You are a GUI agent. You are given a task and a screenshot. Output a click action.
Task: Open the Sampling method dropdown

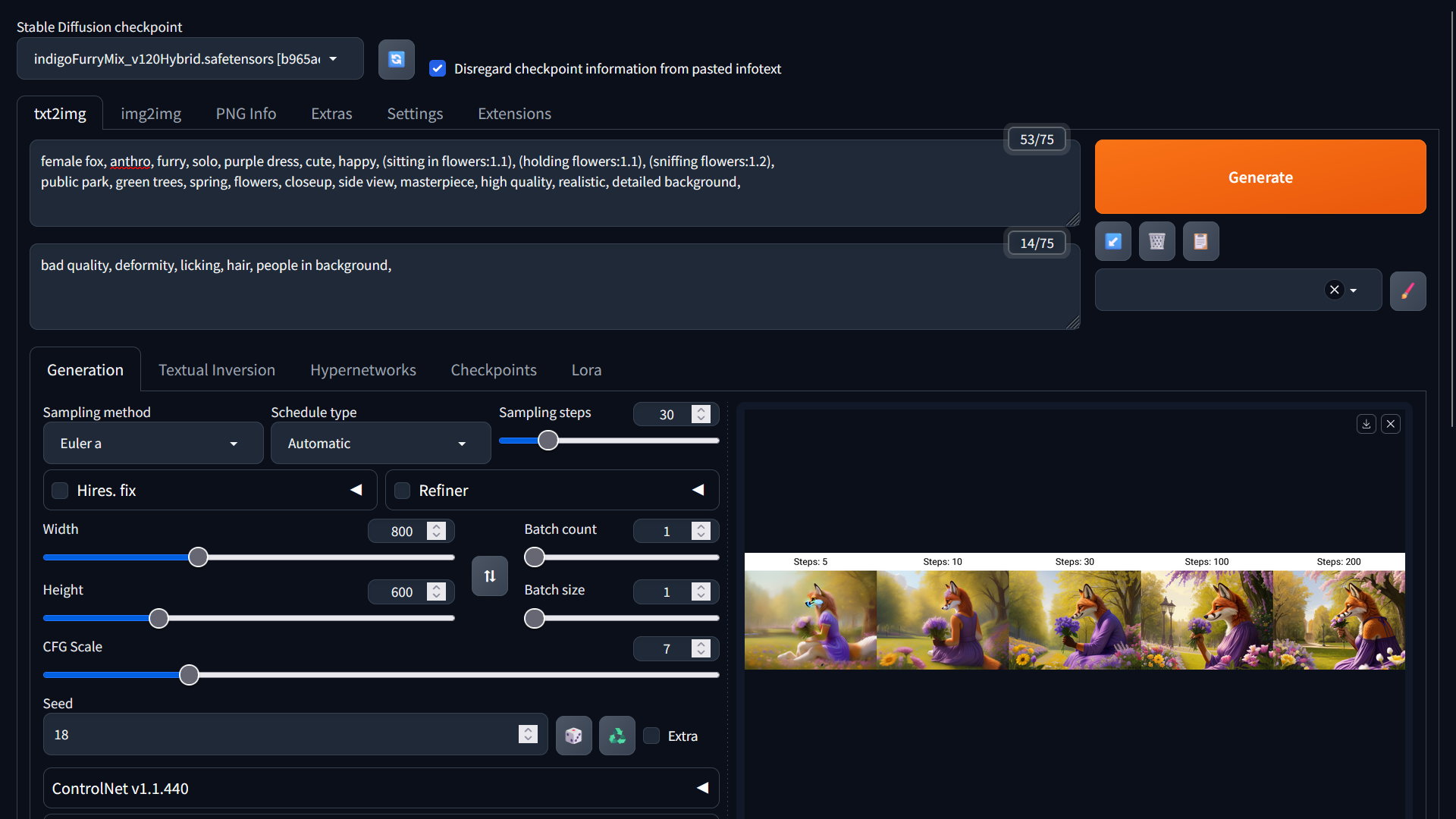point(152,444)
